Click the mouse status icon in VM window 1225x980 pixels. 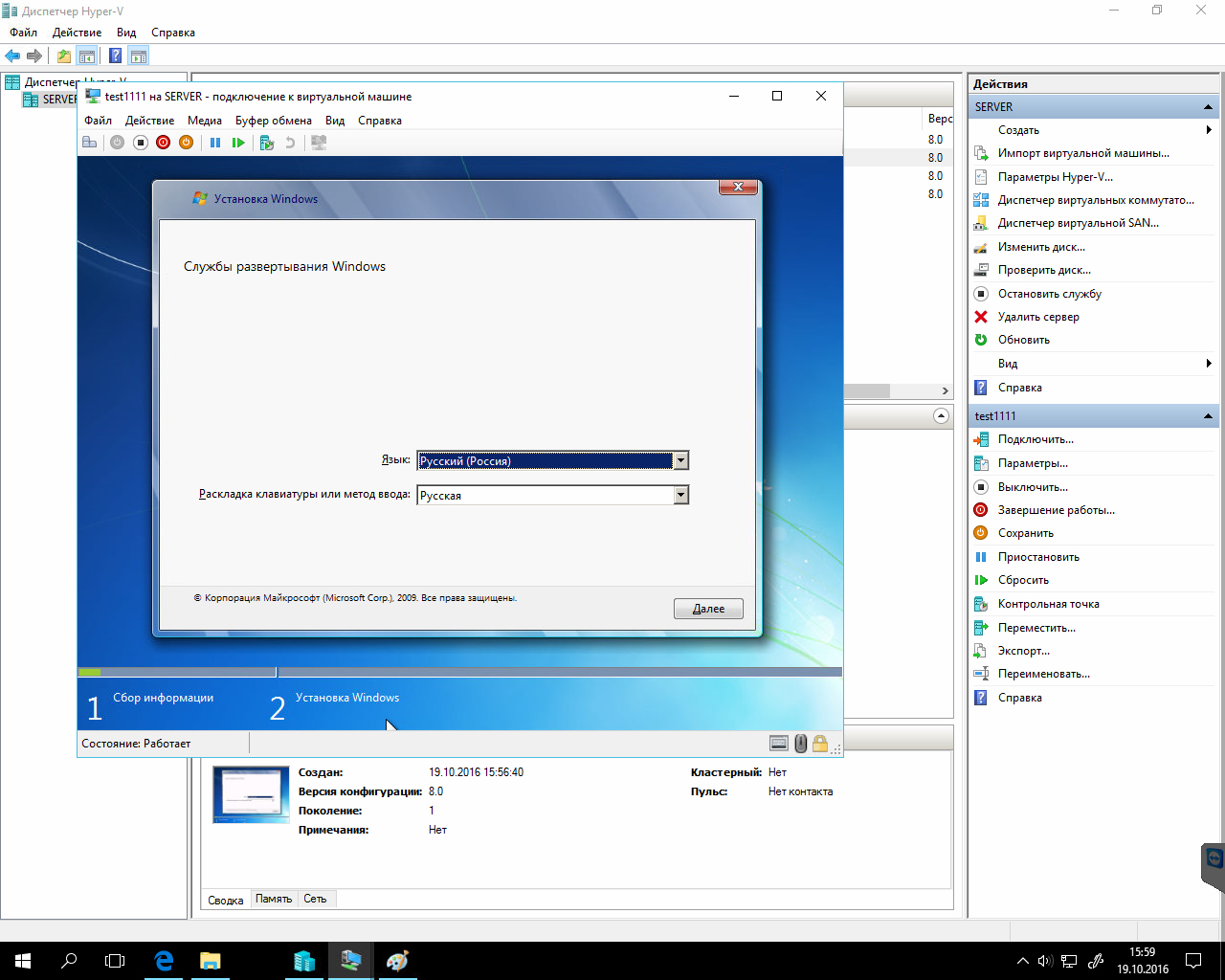coord(801,744)
